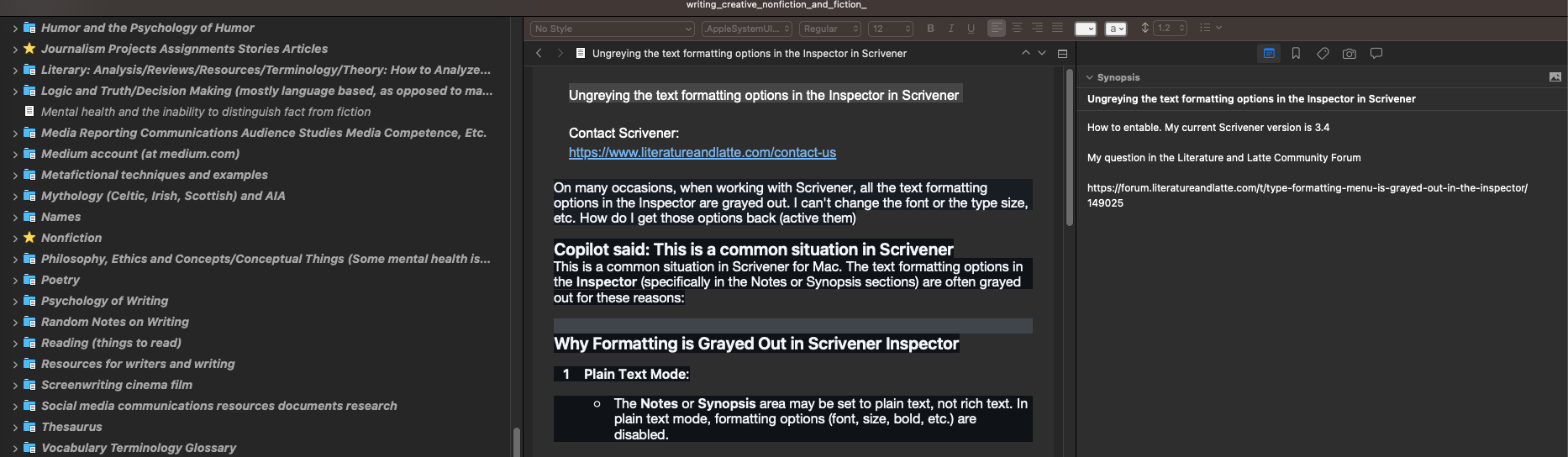
Task: Select Random Notes on Writing folder
Action: (x=115, y=322)
